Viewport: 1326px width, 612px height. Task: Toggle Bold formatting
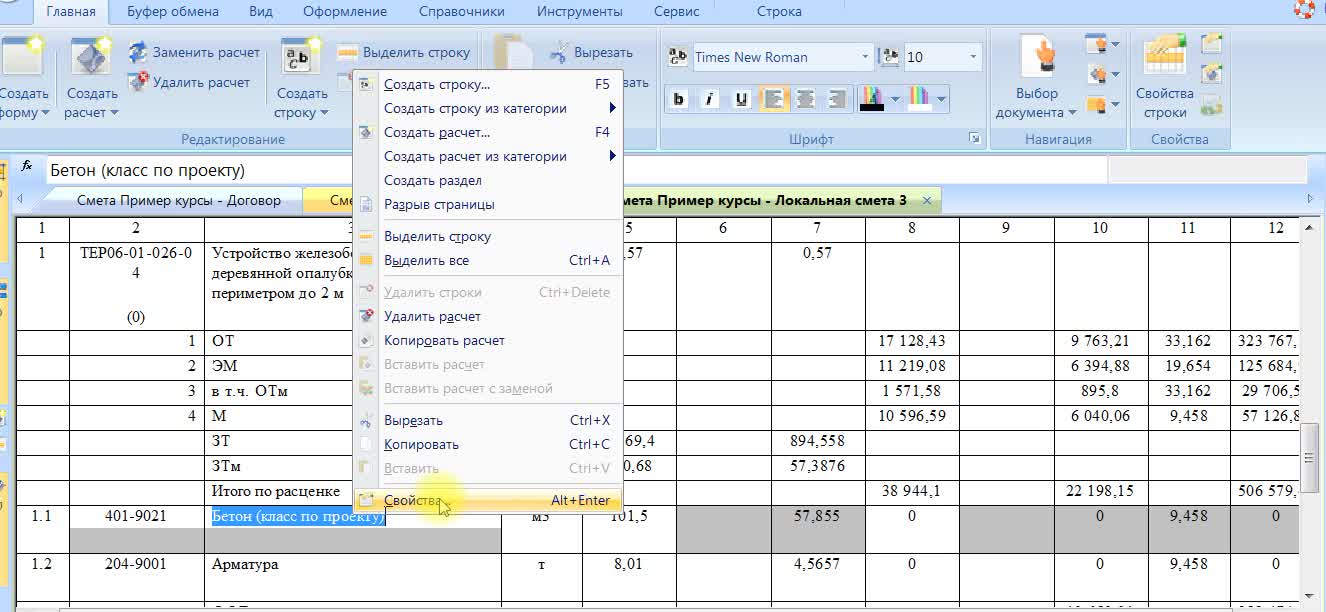pyautogui.click(x=679, y=98)
